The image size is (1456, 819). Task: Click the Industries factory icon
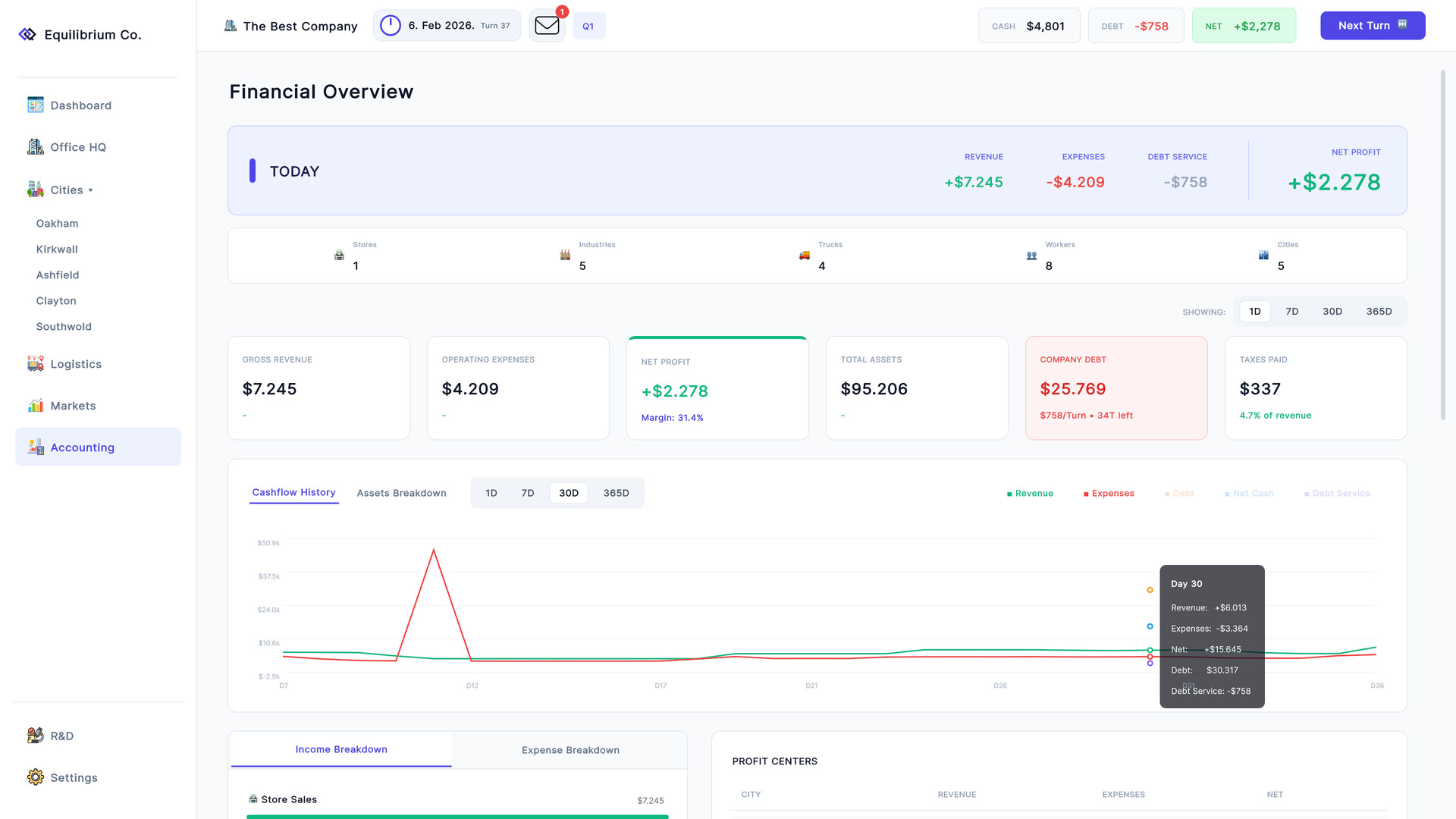click(x=565, y=255)
